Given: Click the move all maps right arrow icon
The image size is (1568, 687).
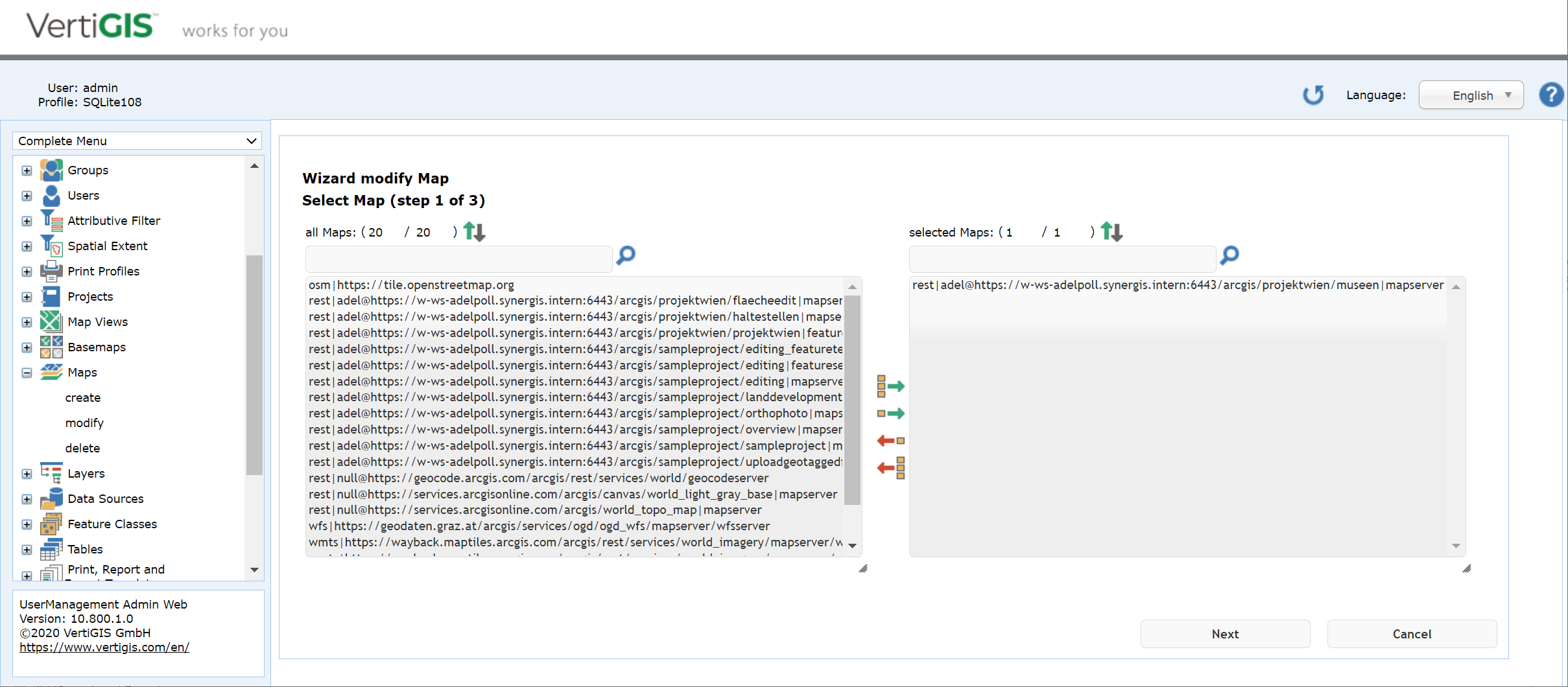Looking at the screenshot, I should pos(890,386).
